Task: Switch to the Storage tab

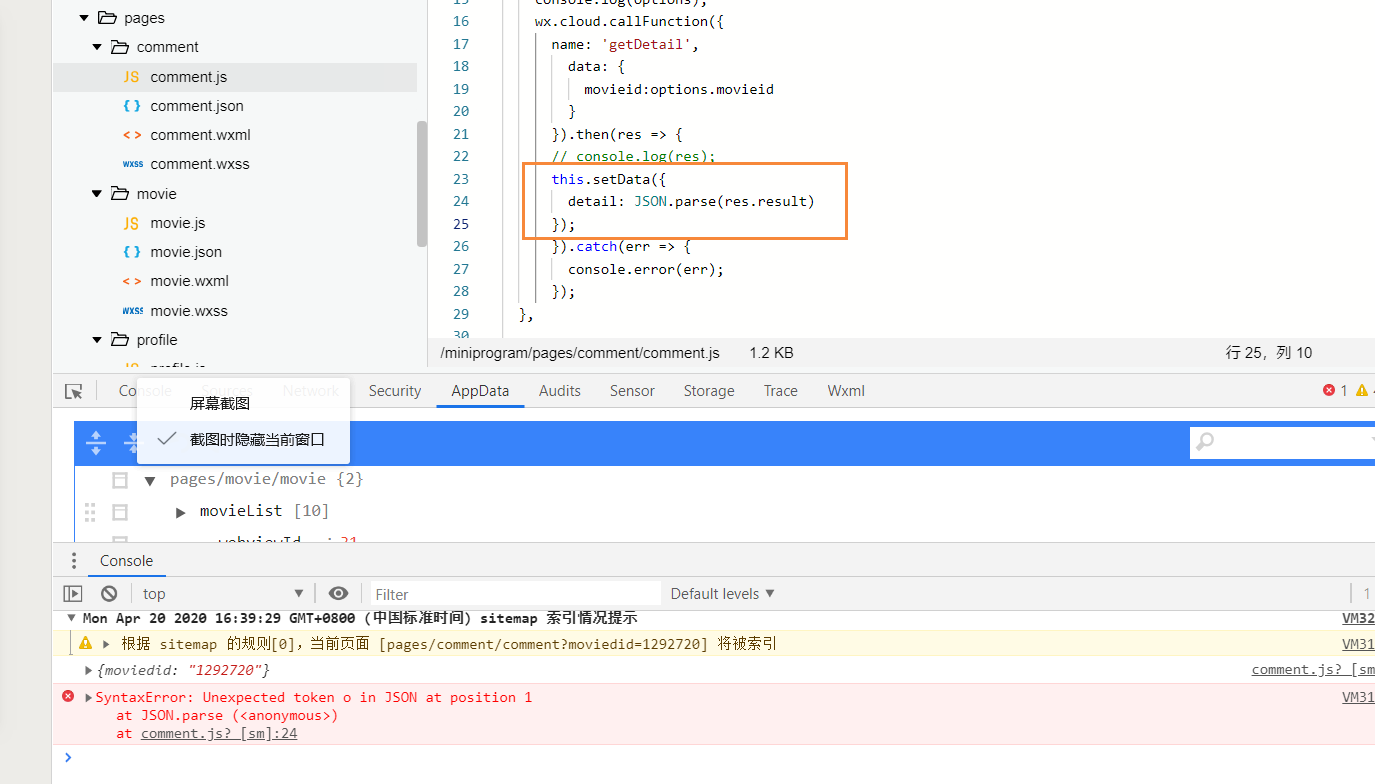Action: click(709, 391)
